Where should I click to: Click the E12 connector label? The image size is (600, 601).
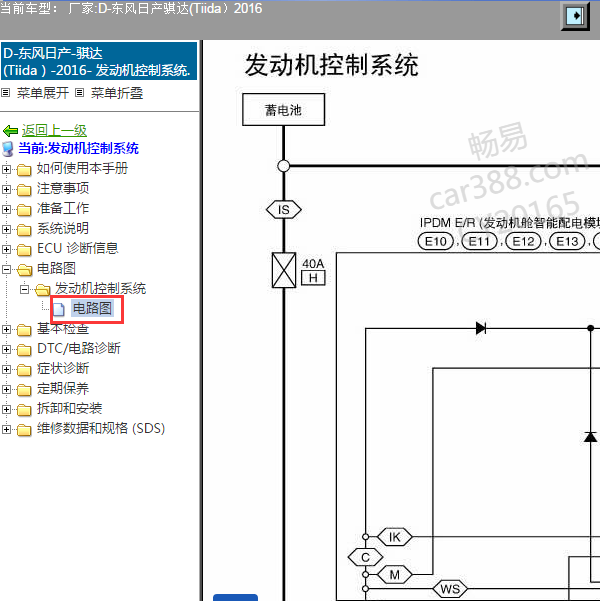click(x=523, y=241)
